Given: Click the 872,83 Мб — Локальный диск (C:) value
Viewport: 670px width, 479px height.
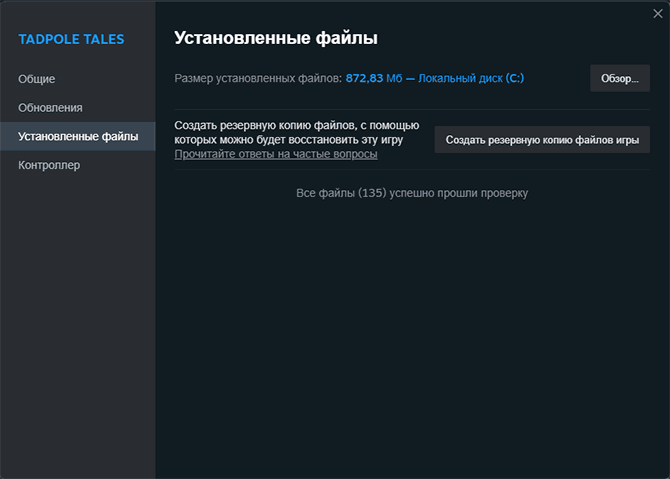Looking at the screenshot, I should point(435,78).
